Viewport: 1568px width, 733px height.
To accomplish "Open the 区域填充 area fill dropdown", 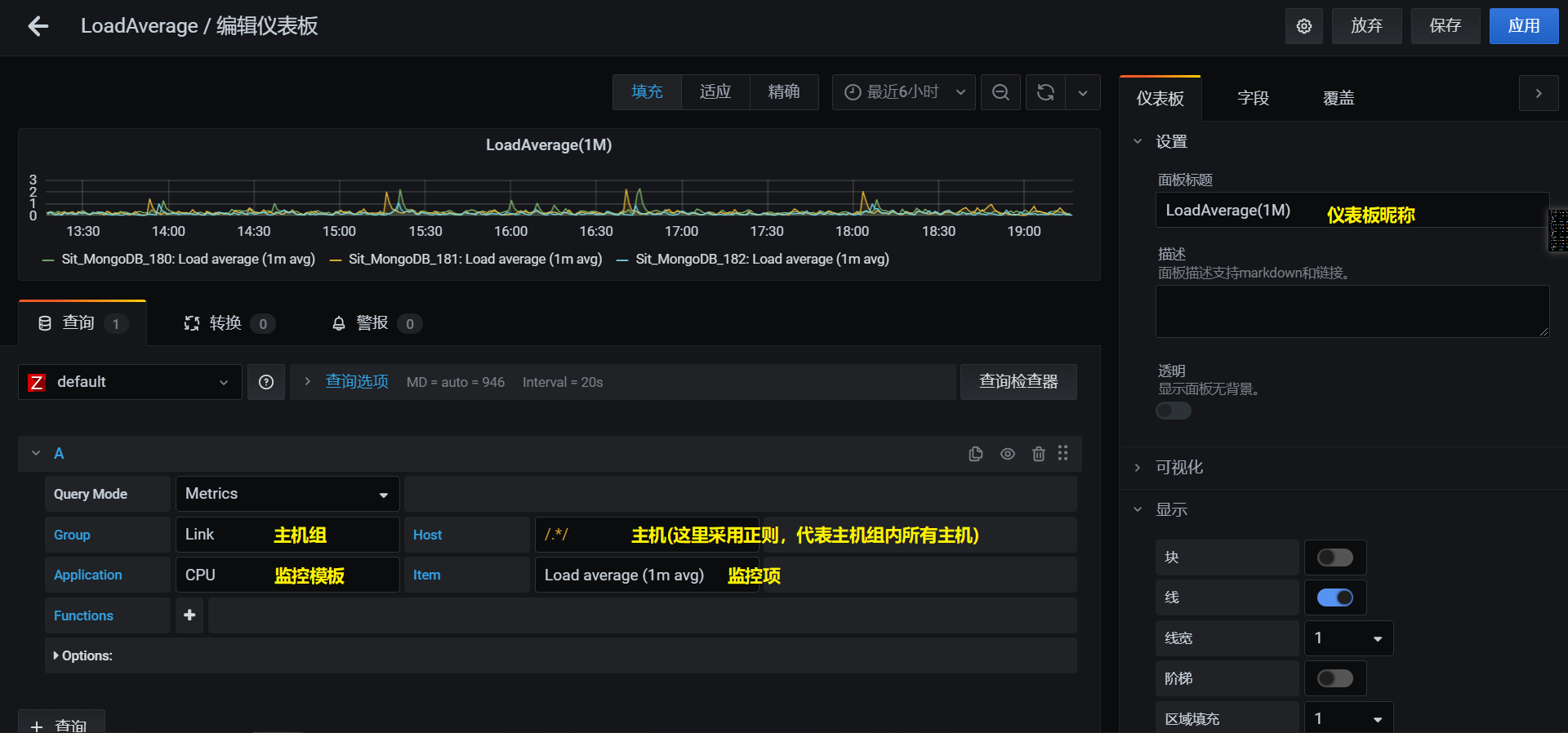I will coord(1348,718).
